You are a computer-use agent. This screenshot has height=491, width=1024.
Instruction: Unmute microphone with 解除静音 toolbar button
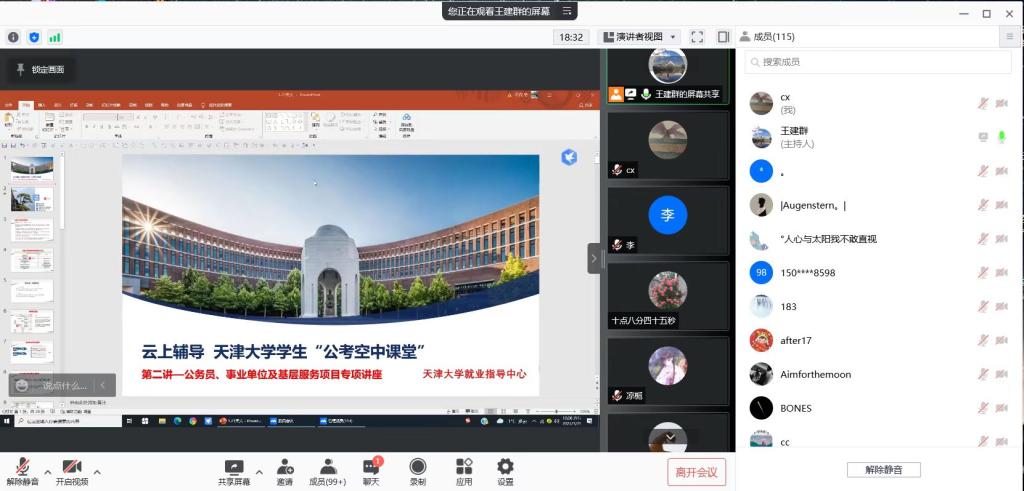coord(22,471)
